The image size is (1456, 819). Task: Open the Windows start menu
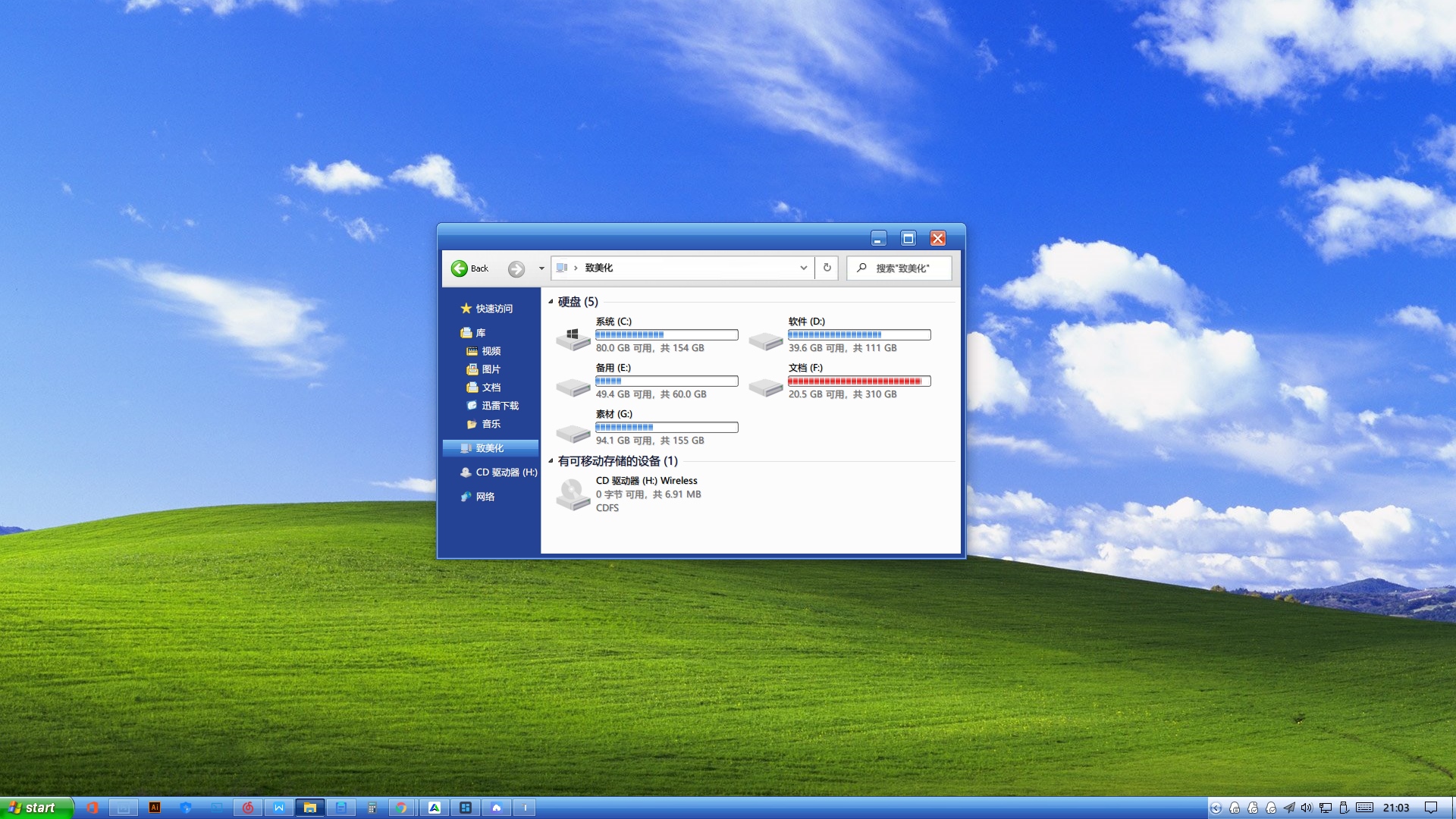(x=36, y=808)
